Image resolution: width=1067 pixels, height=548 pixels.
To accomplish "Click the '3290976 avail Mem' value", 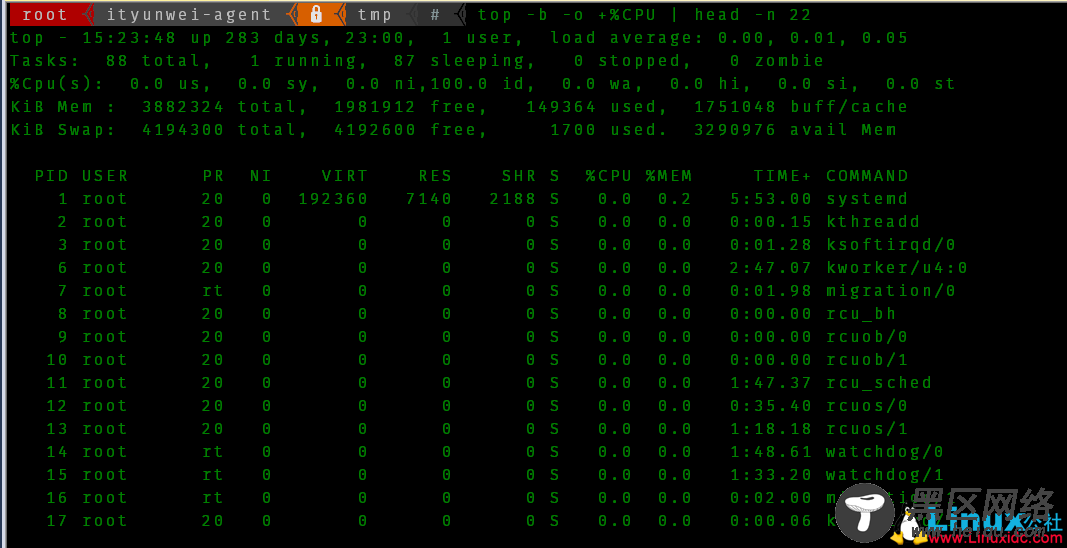I will (795, 129).
